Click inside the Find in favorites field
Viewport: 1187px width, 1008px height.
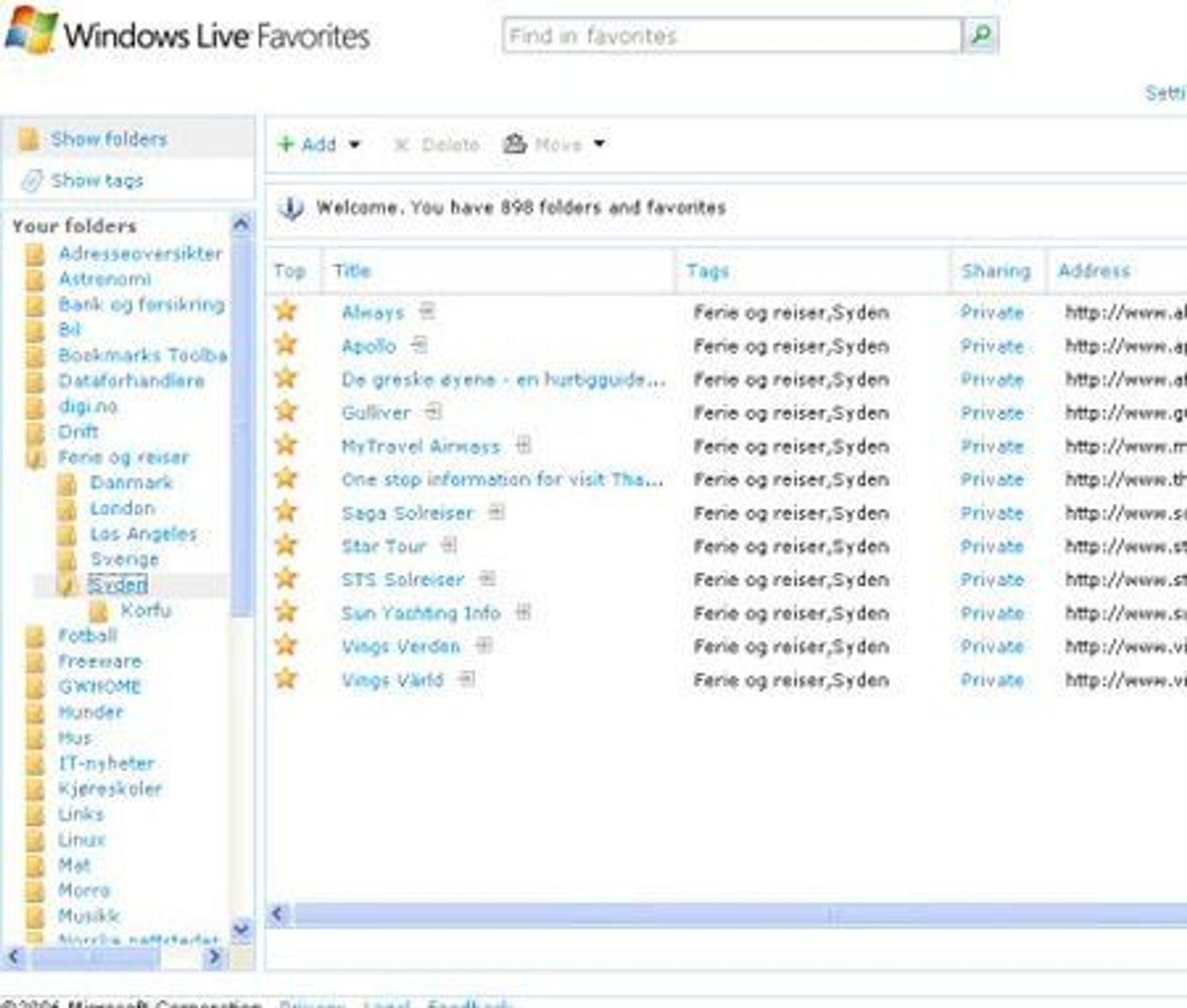tap(732, 36)
